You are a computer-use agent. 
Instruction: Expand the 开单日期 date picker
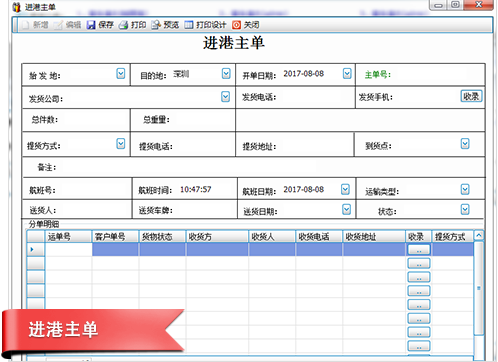pyautogui.click(x=347, y=73)
